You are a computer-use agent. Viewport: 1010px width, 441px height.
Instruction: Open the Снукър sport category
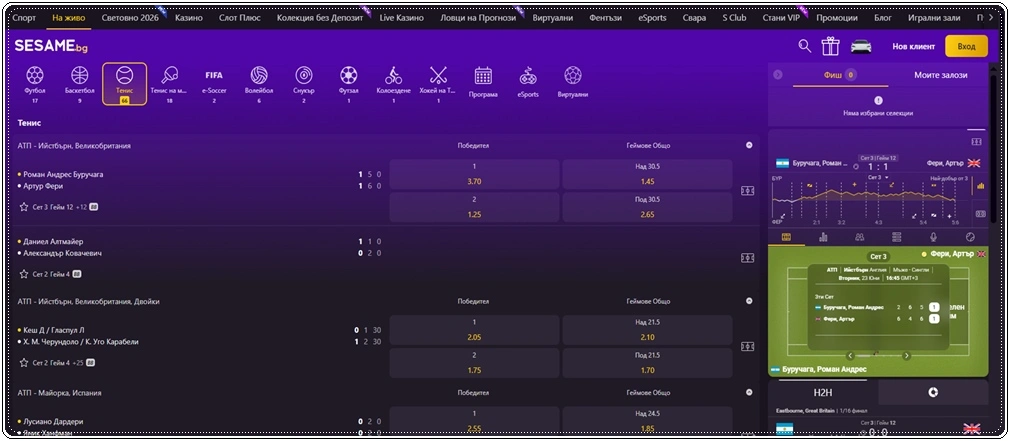[x=304, y=83]
